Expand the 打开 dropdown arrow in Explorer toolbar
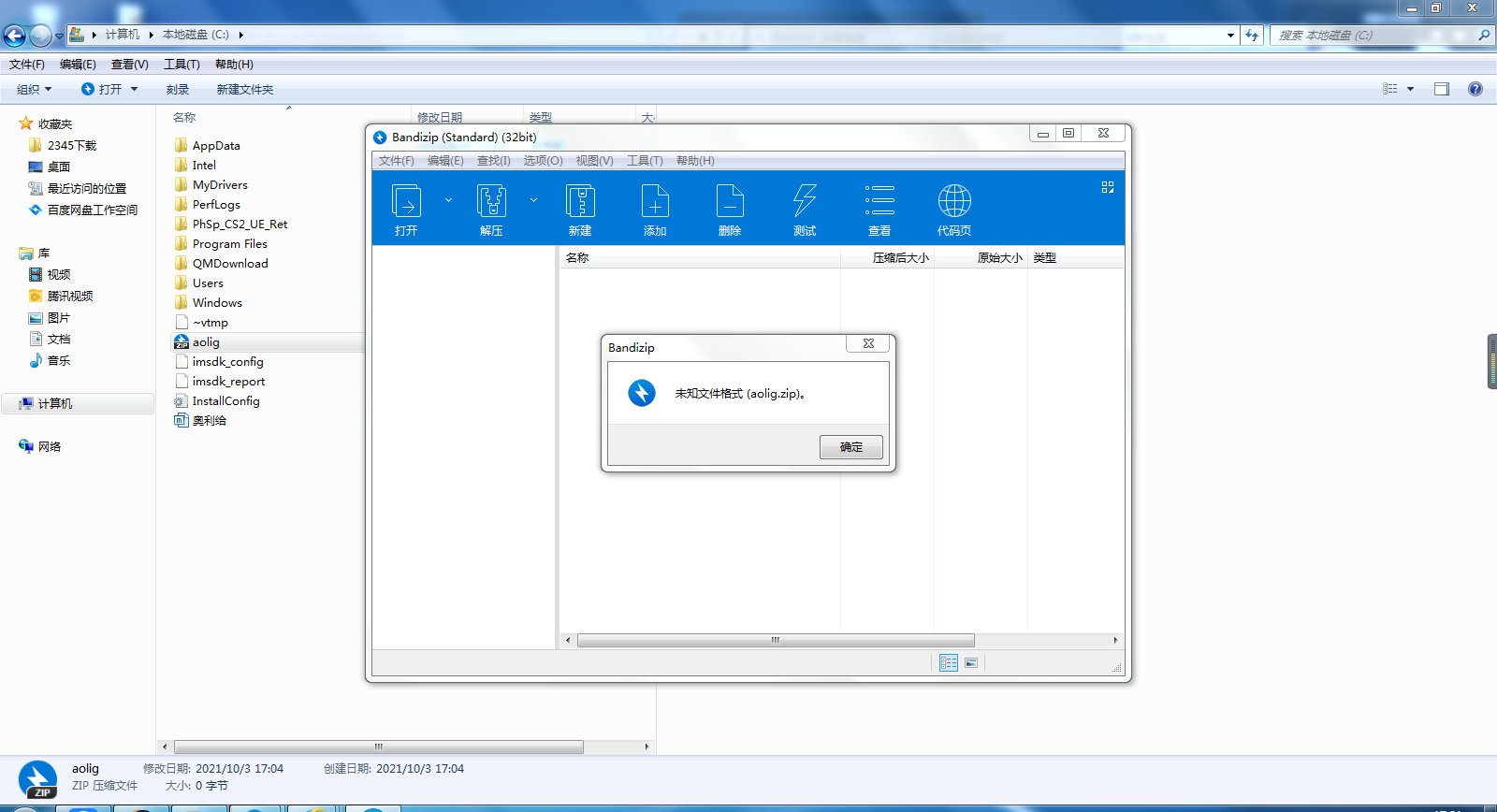This screenshot has width=1497, height=812. (135, 89)
